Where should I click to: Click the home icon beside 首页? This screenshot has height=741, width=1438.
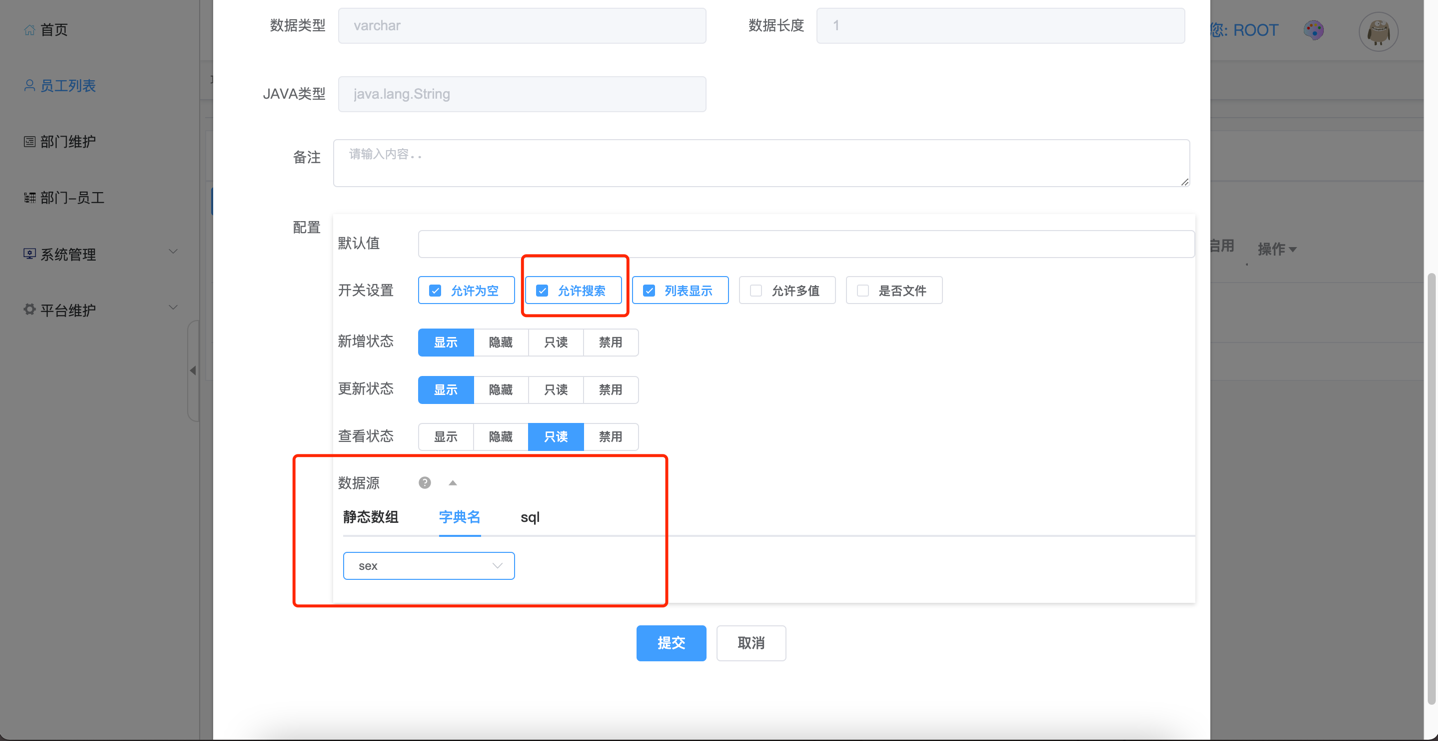click(29, 30)
